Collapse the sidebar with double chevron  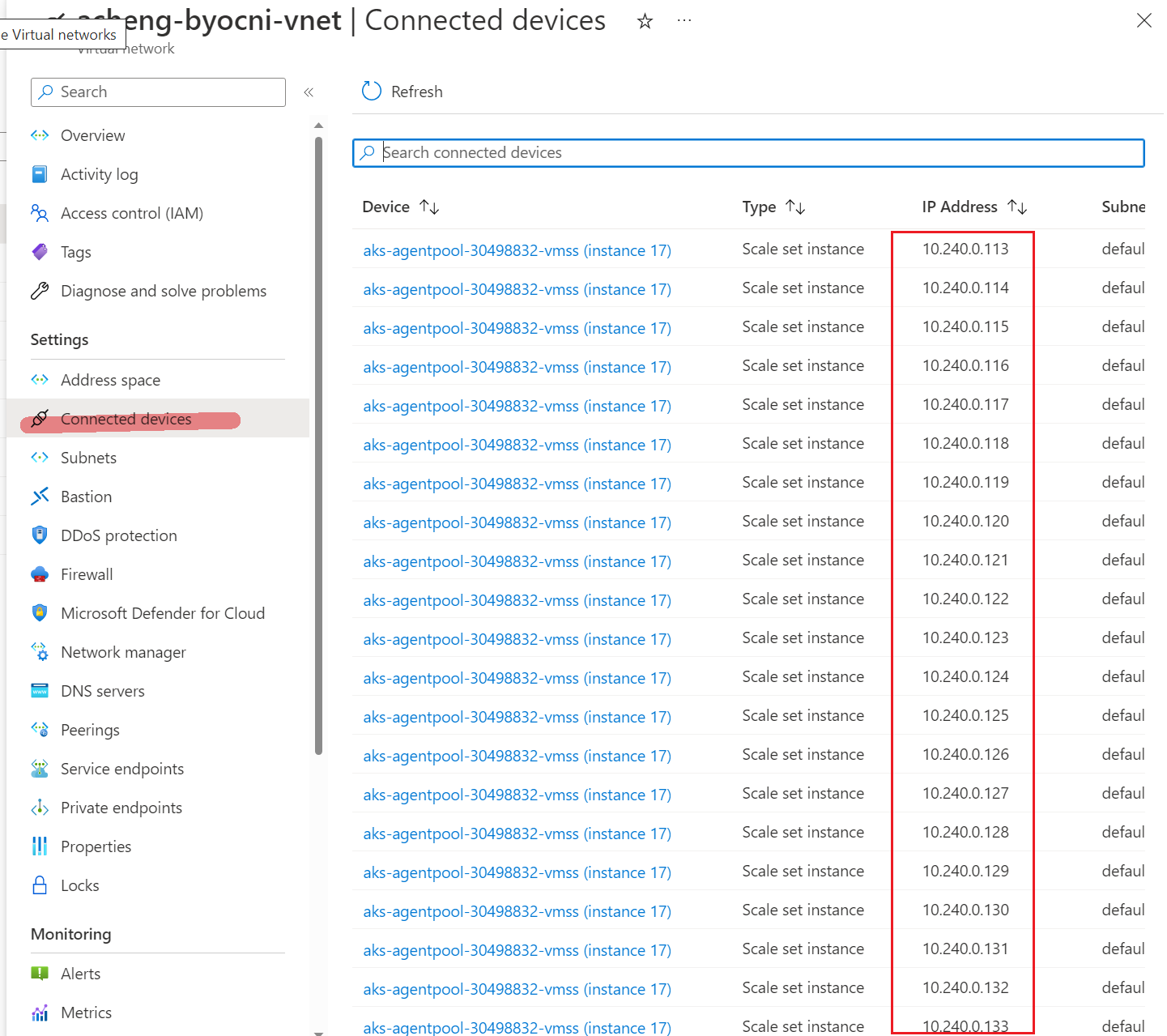click(309, 92)
